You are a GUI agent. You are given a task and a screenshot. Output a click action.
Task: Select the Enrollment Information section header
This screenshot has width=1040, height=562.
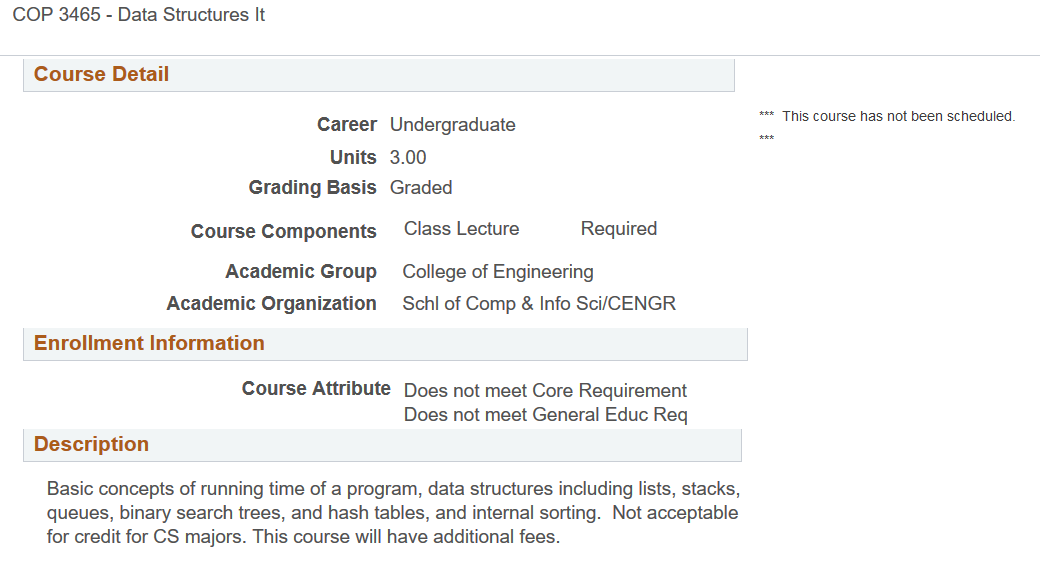(149, 344)
